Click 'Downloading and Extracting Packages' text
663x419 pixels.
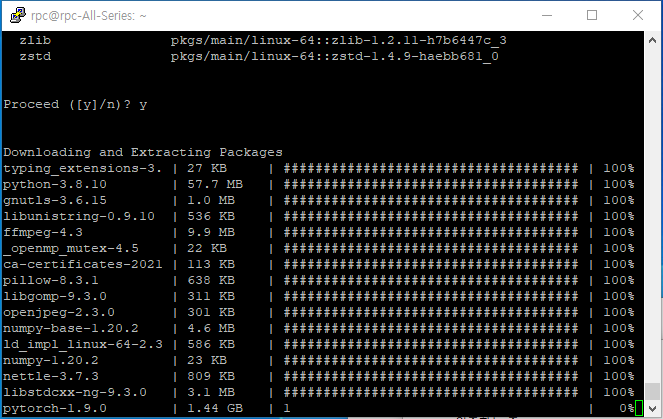[x=143, y=152]
